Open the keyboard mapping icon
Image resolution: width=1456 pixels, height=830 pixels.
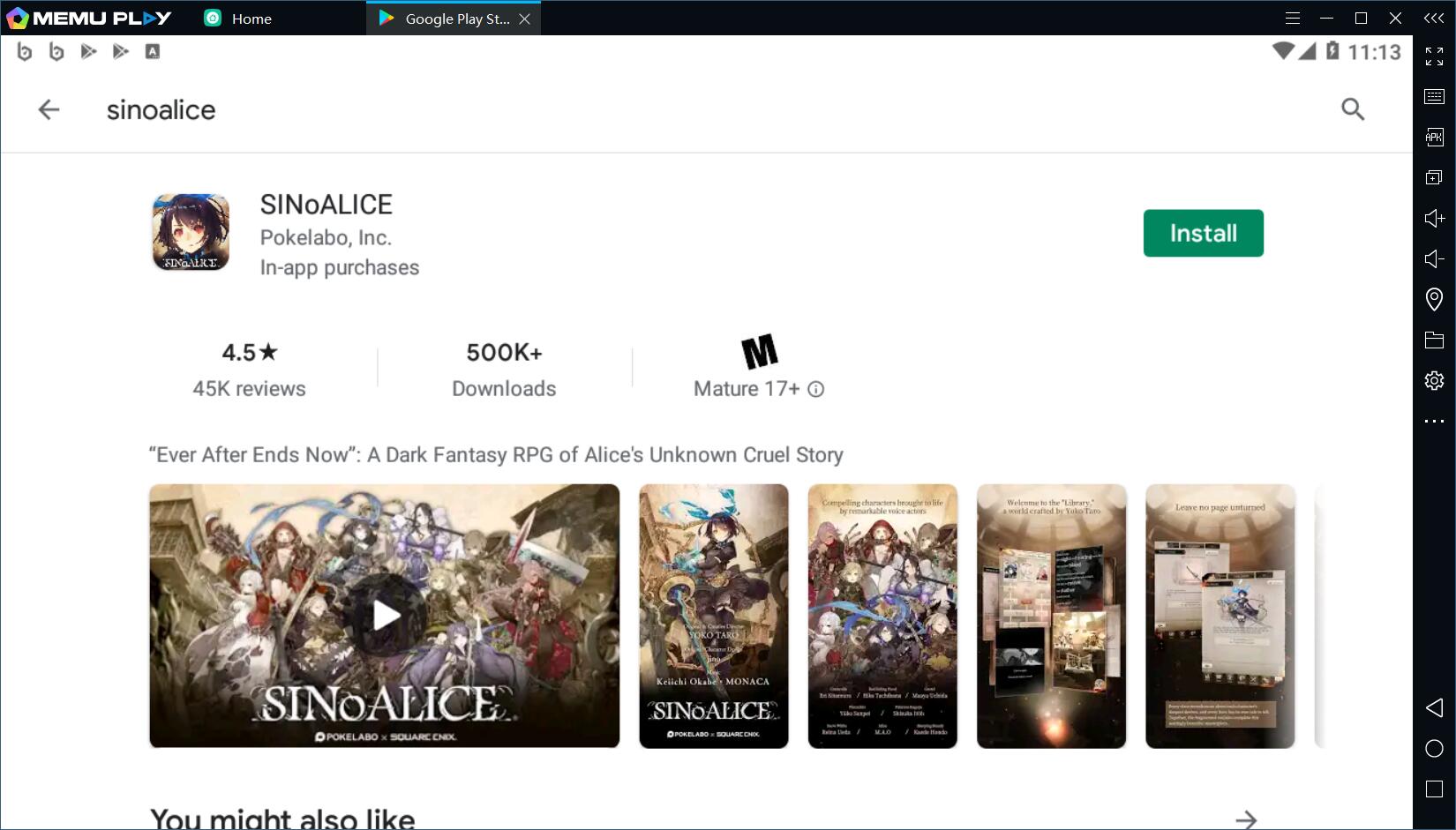click(1434, 96)
